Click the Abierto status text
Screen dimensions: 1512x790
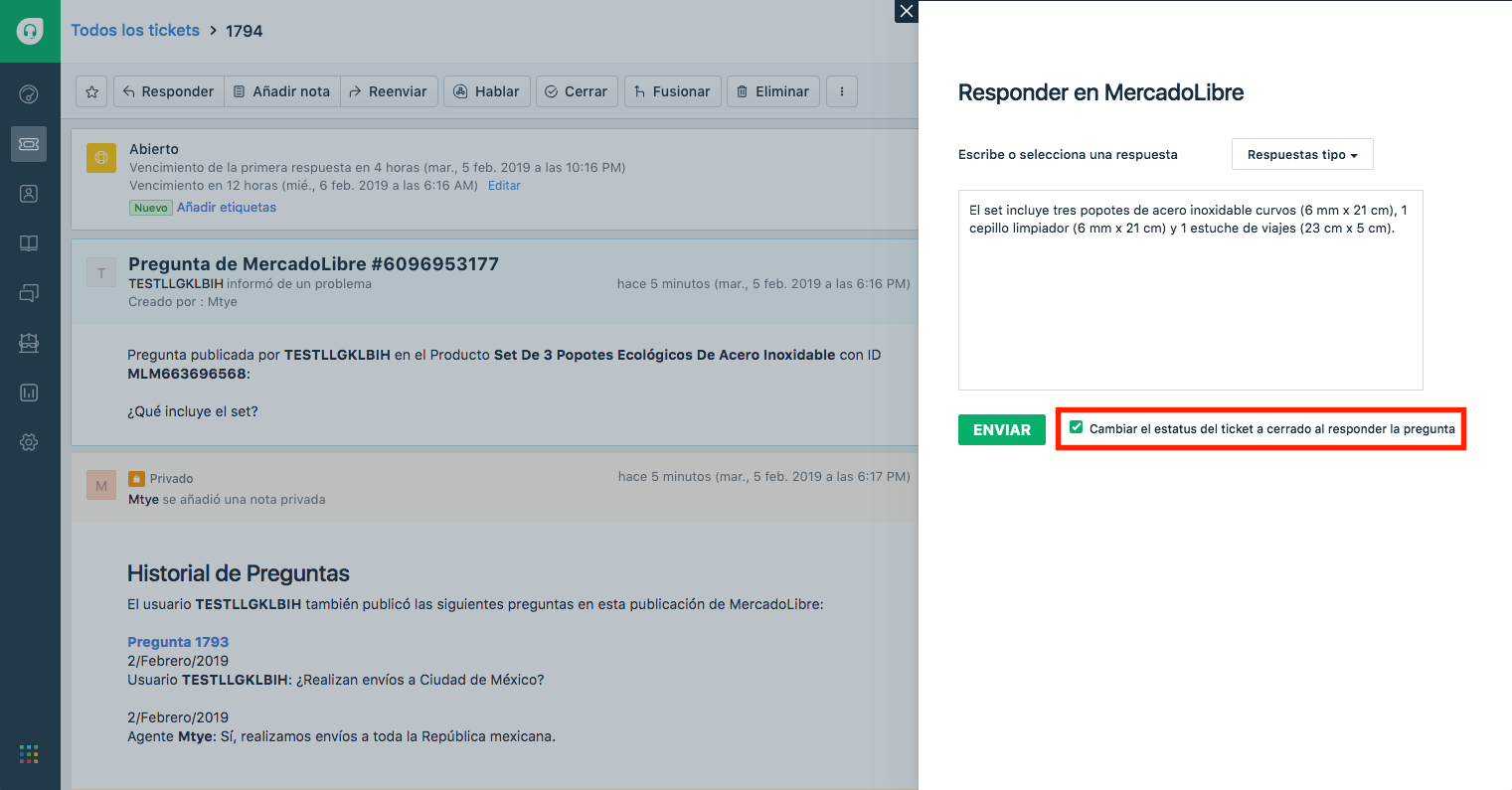pos(154,149)
